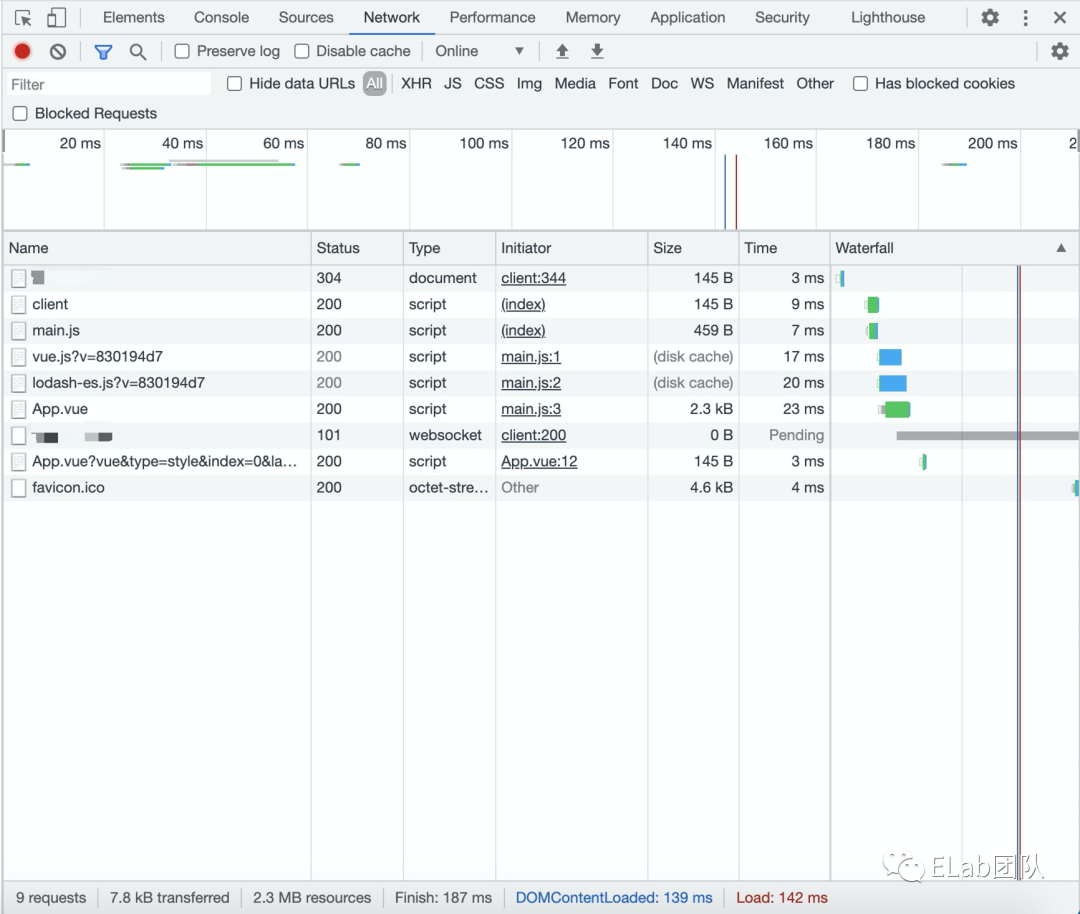Switch to the Lighthouse tab

tap(888, 17)
